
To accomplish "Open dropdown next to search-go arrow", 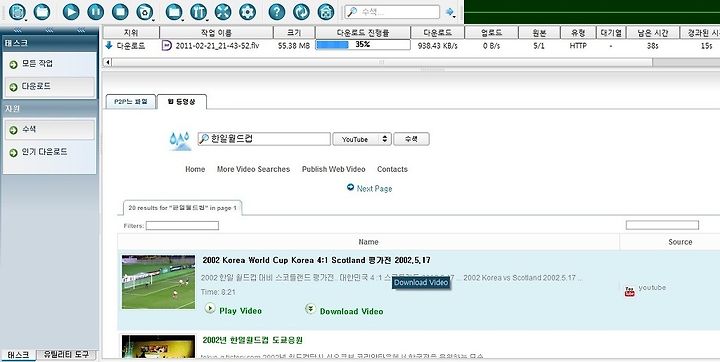I will [x=454, y=17].
